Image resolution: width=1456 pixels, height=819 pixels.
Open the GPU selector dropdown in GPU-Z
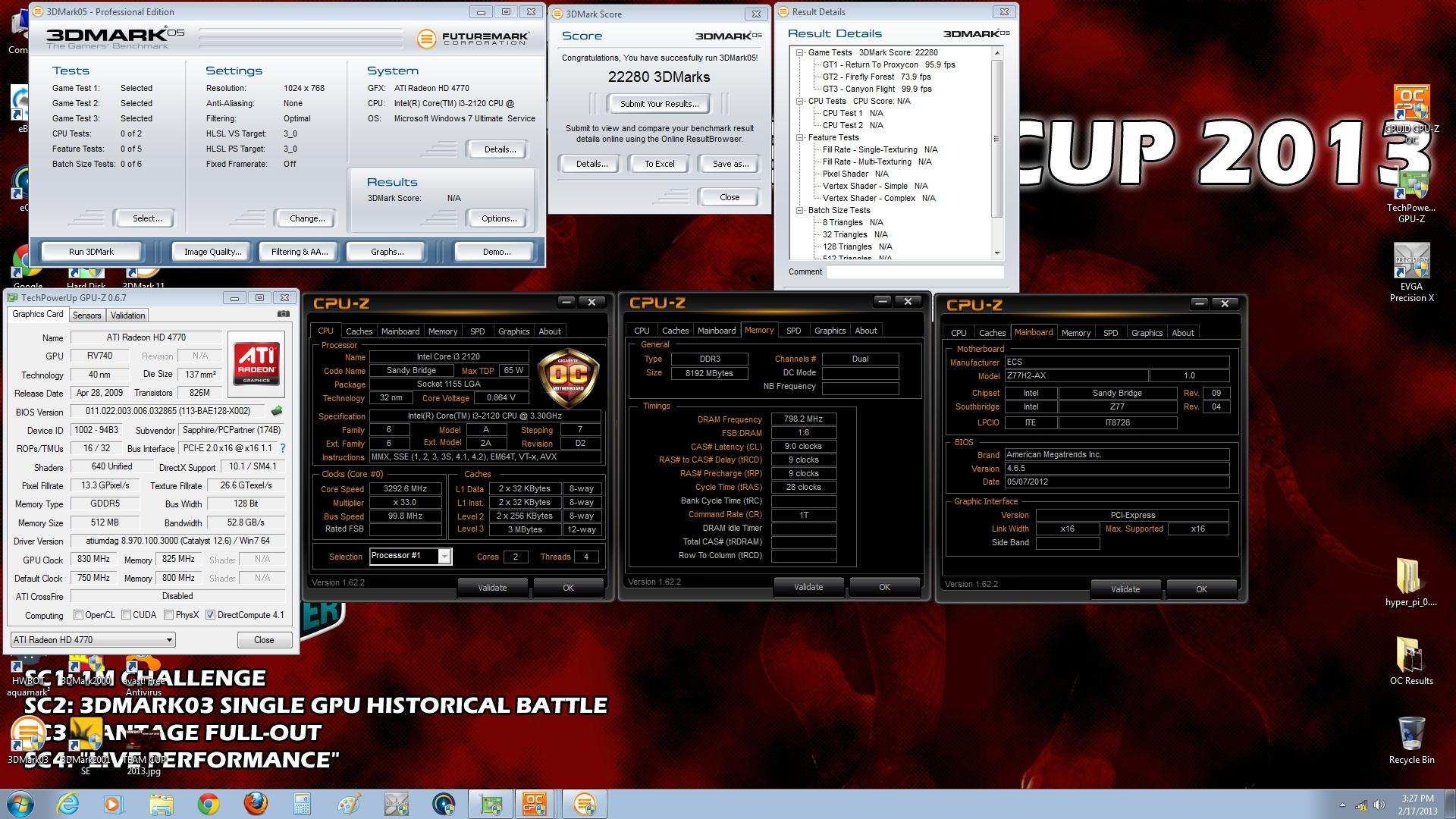coord(93,640)
